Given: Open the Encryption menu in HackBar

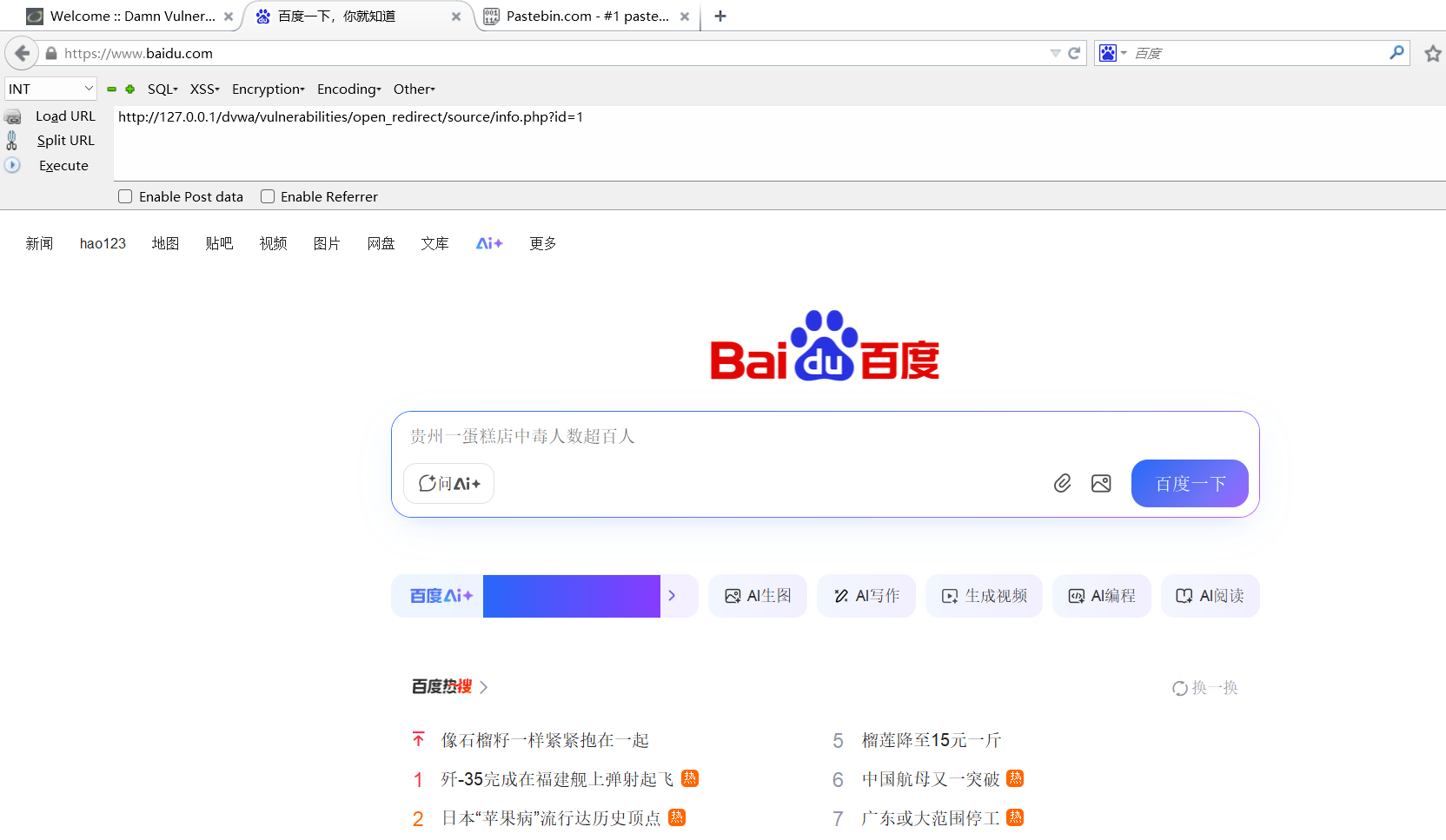Looking at the screenshot, I should (269, 89).
